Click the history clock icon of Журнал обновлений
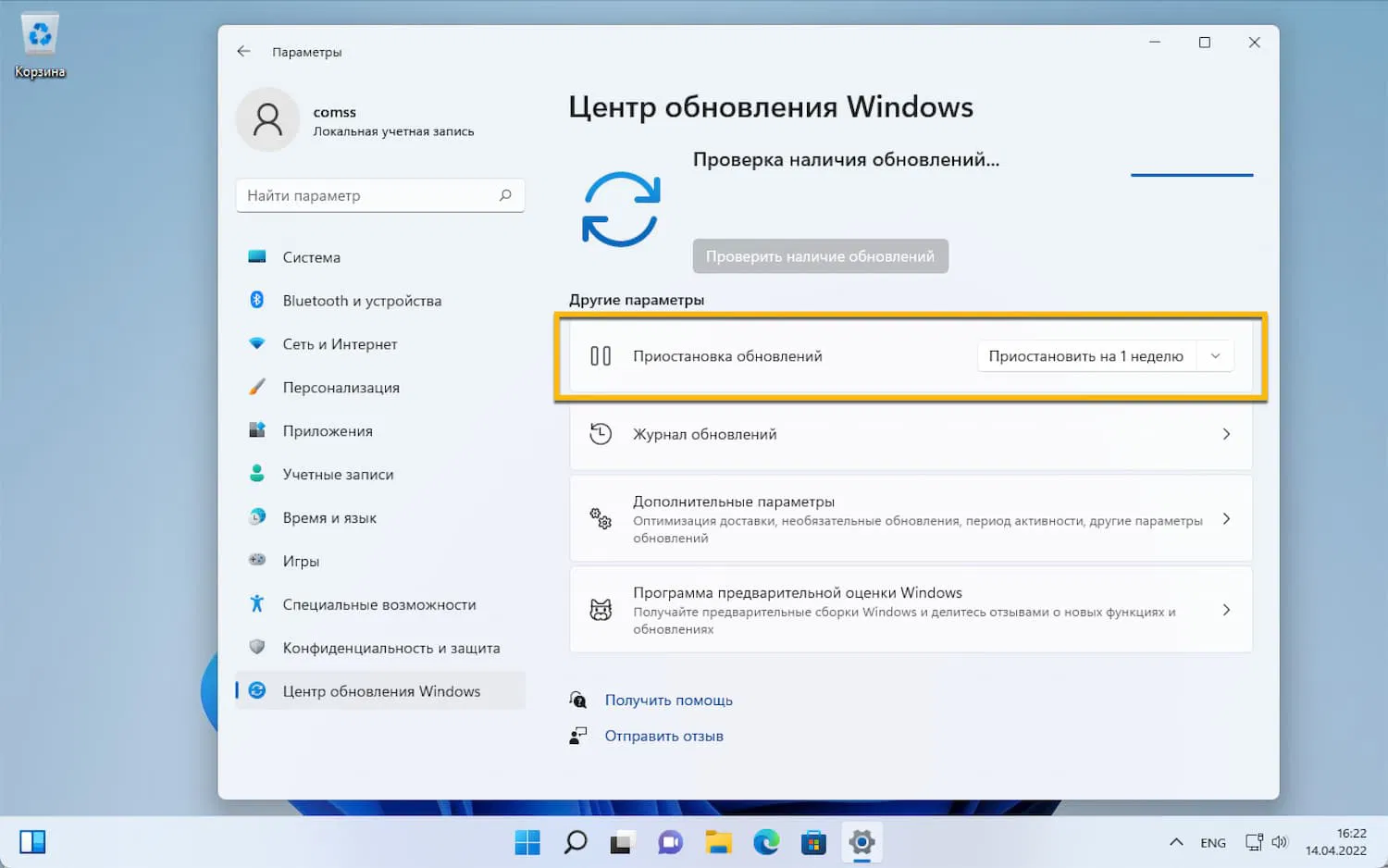 point(601,434)
